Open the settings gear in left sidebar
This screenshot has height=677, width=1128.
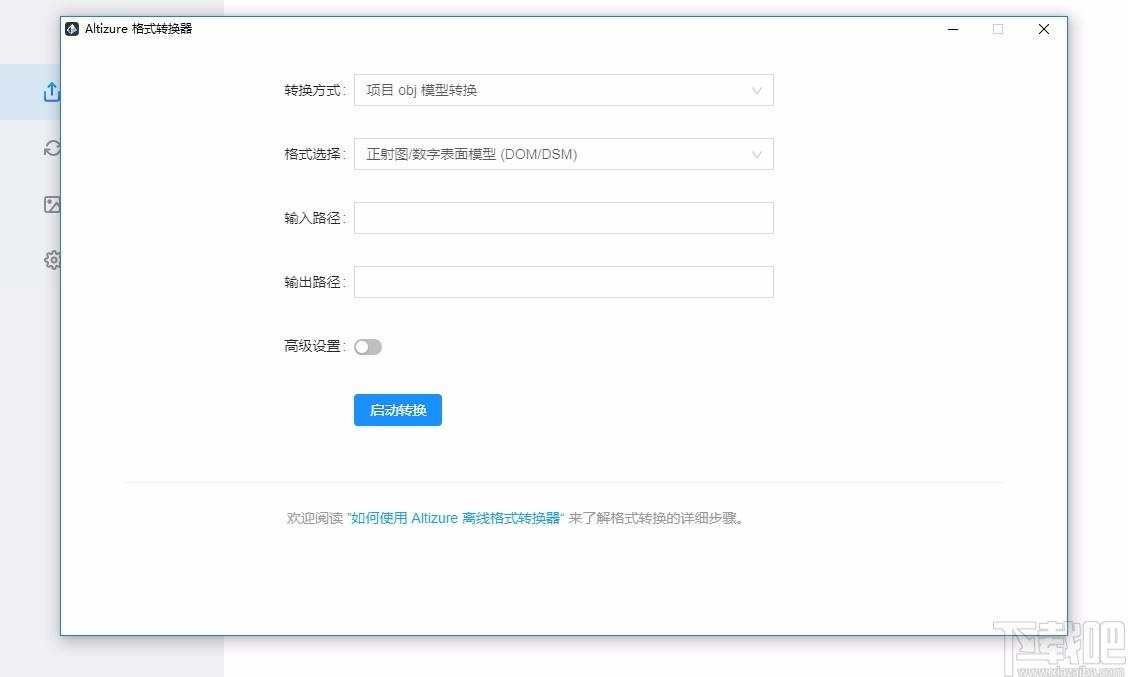tap(52, 260)
